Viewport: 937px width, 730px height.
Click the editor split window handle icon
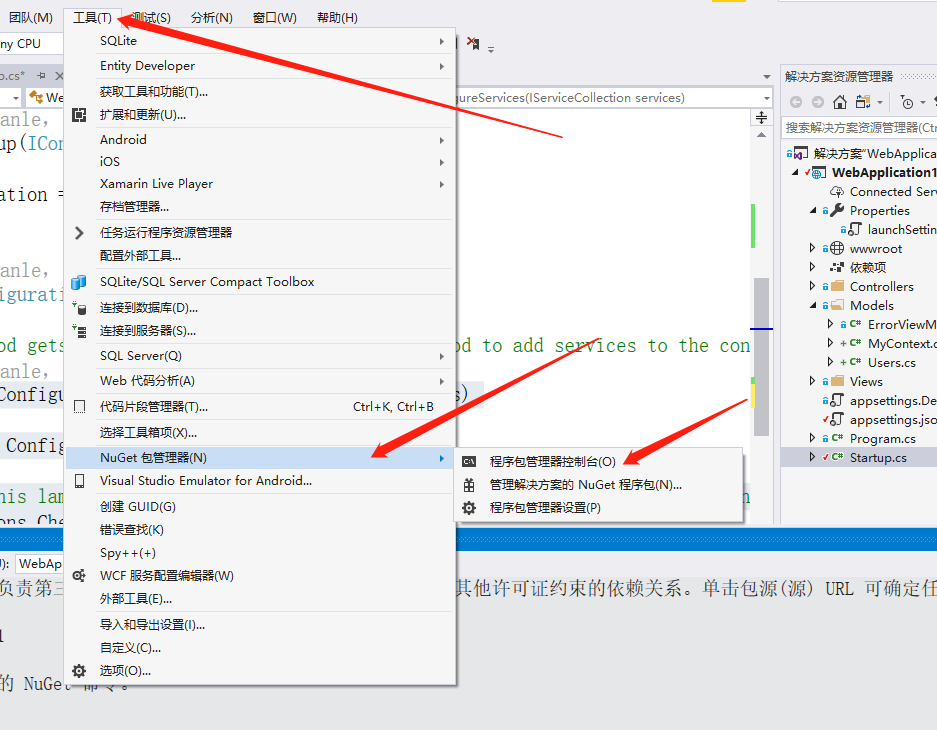[x=761, y=117]
